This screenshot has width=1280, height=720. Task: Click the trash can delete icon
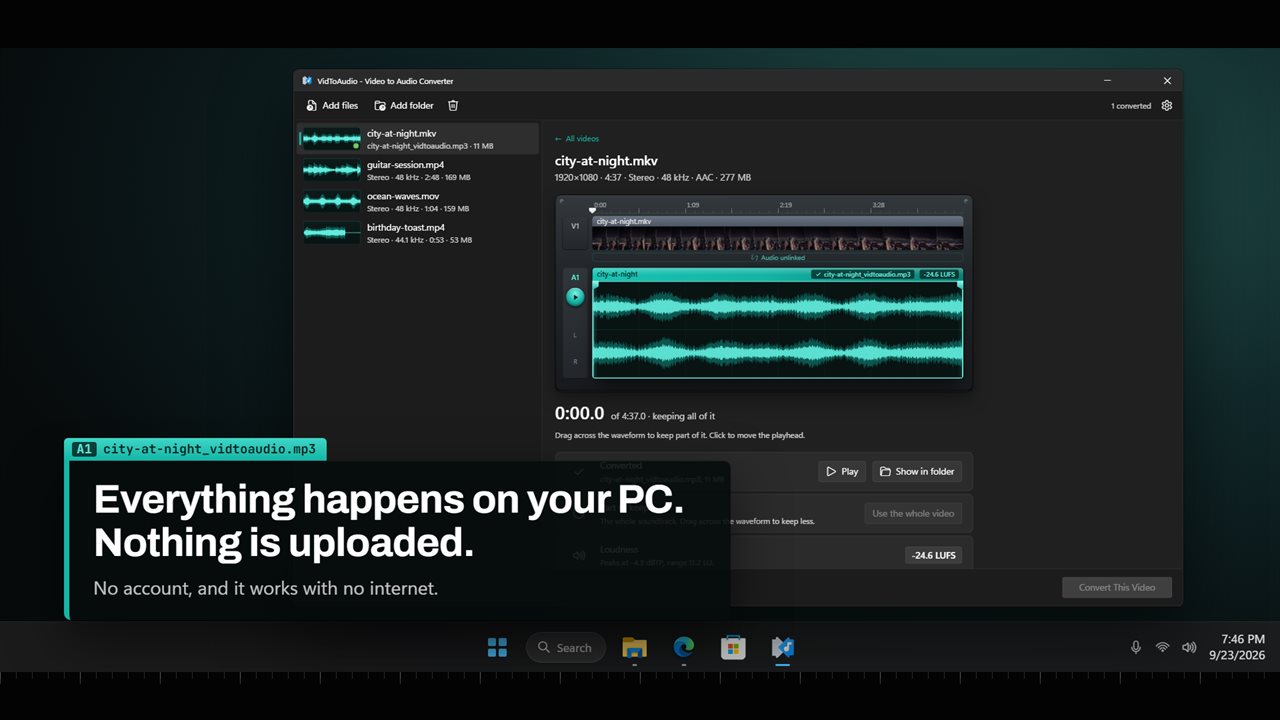[x=453, y=105]
